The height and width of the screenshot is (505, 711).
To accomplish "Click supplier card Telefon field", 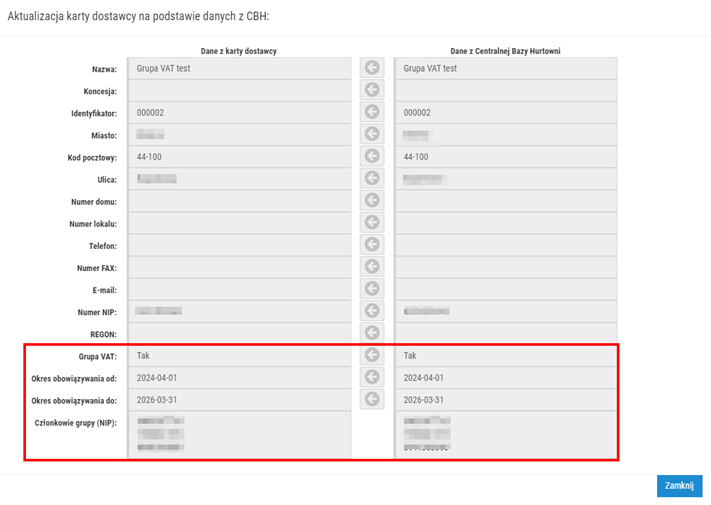I will coord(239,245).
